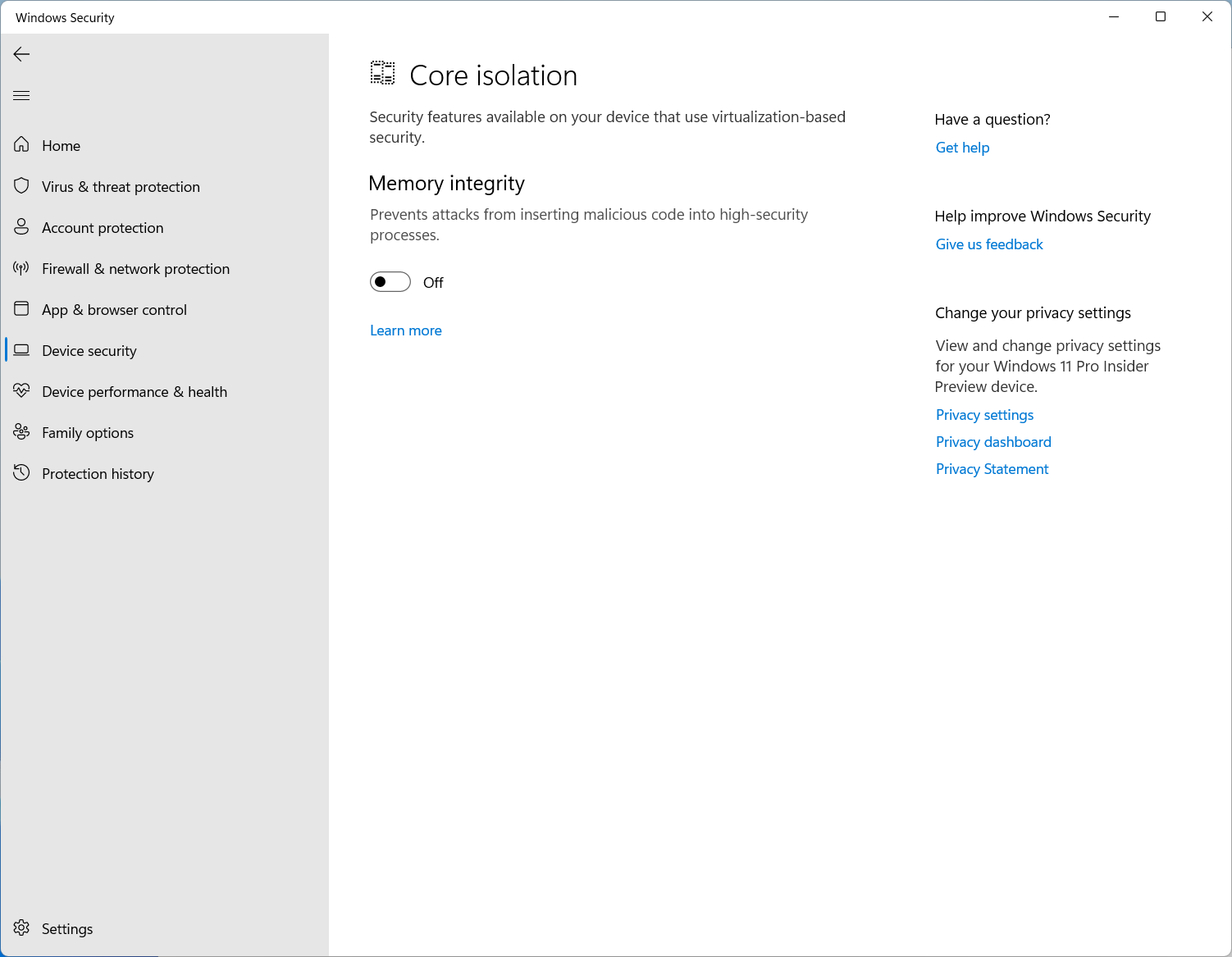Click the Device performance & health heart icon
Screen dimensions: 1232x957
(21, 391)
